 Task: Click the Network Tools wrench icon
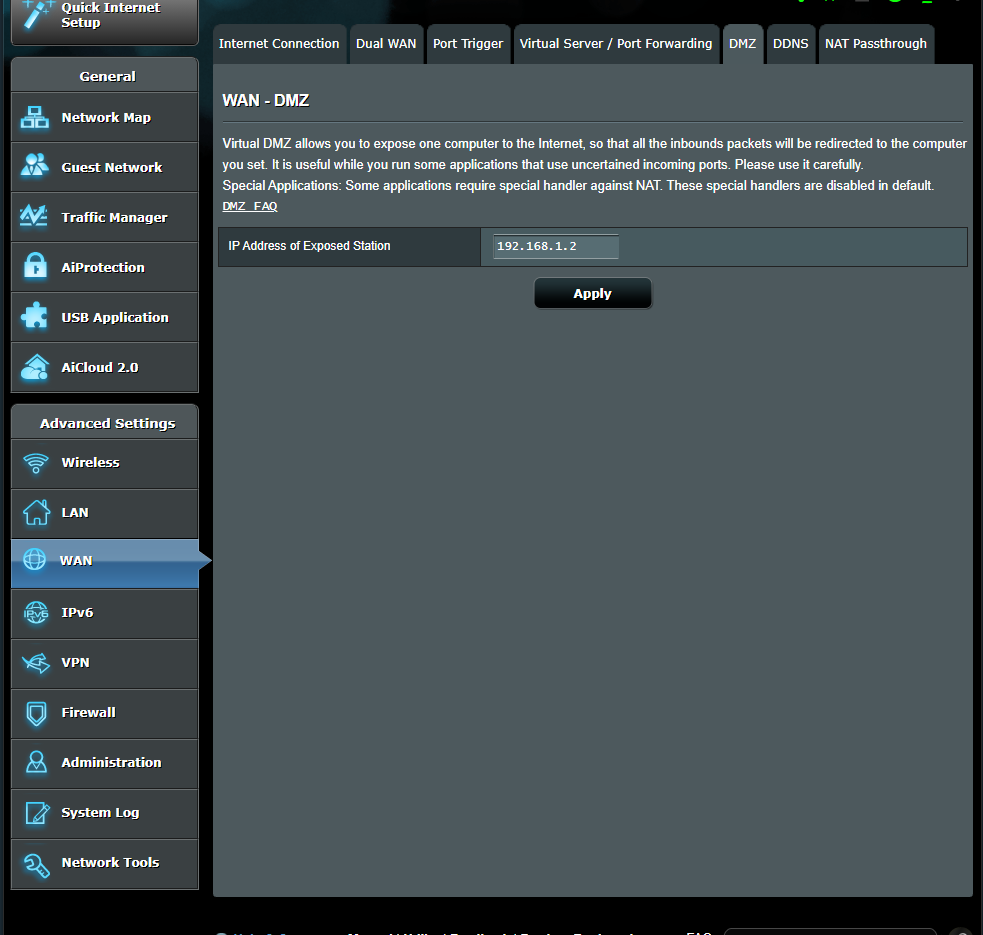click(x=36, y=863)
